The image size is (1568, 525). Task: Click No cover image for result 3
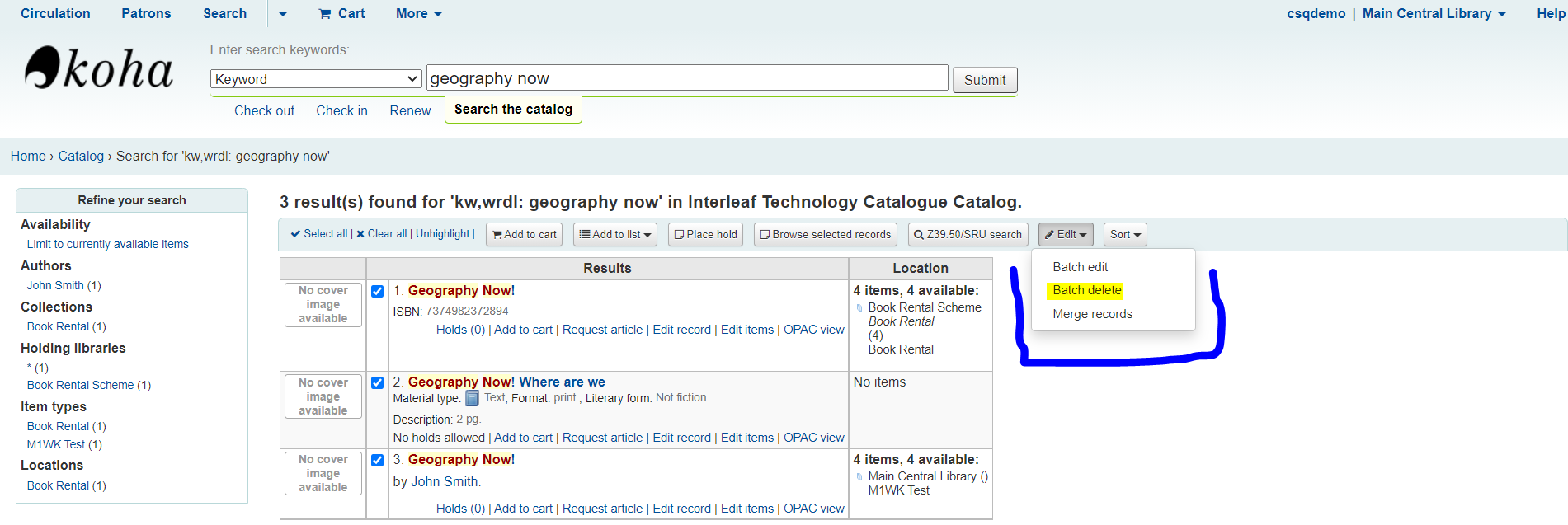coord(323,473)
